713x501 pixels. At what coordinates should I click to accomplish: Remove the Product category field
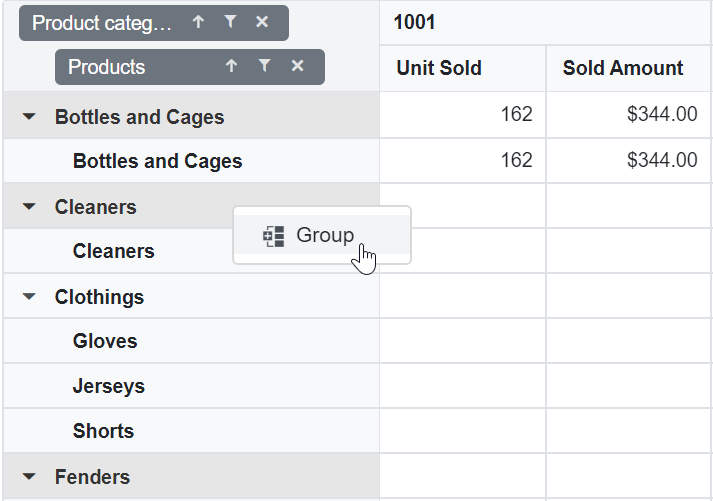pyautogui.click(x=262, y=22)
